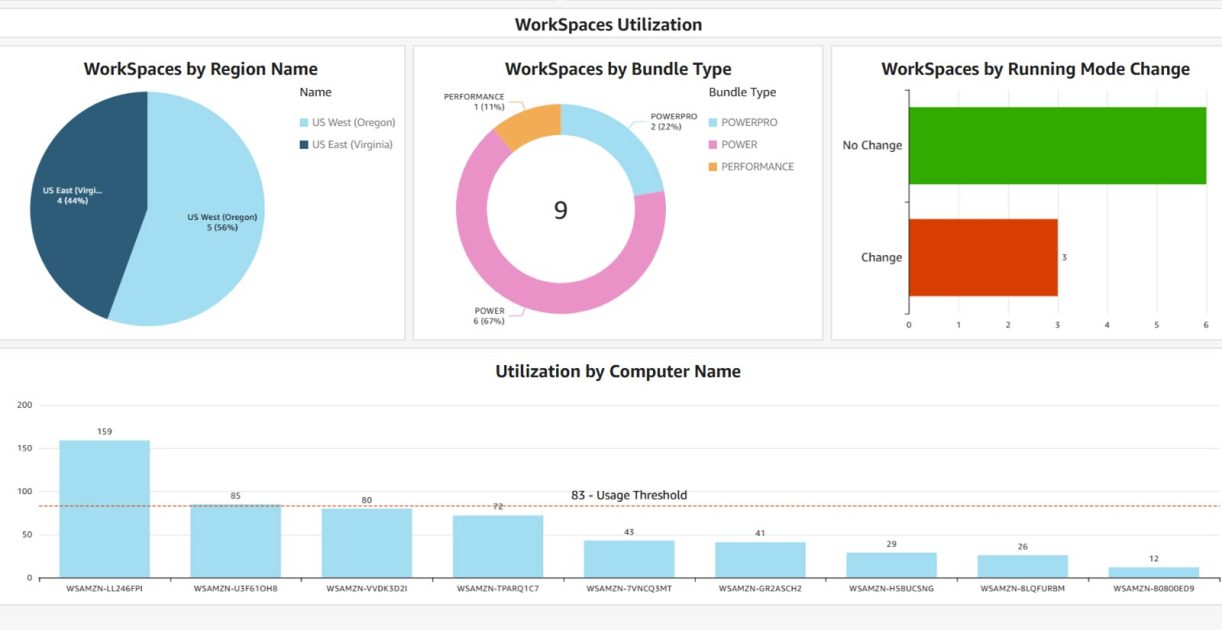Open the Name legend header
This screenshot has height=630, width=1222.
pos(315,91)
